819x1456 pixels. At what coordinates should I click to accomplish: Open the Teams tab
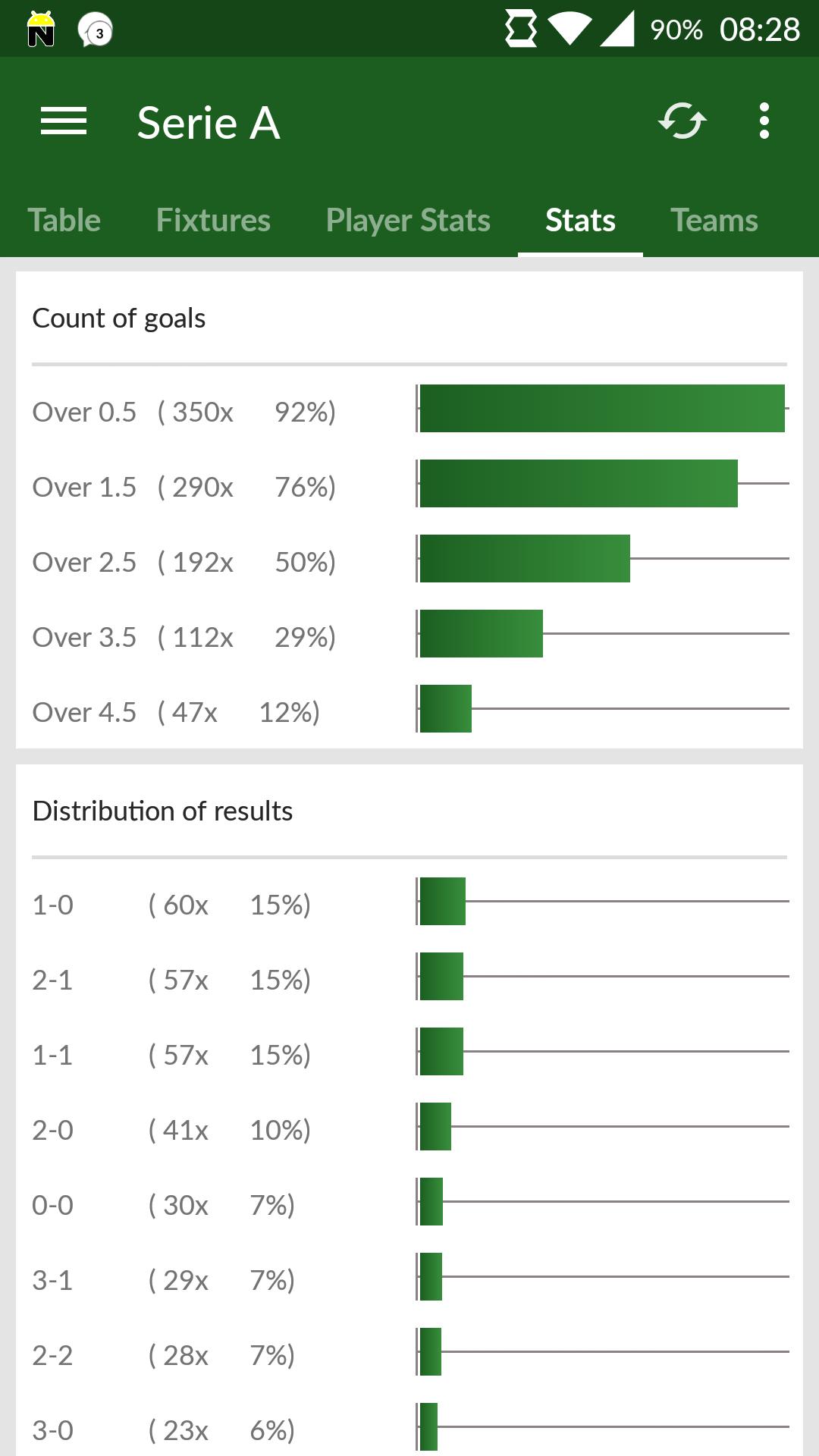click(714, 220)
